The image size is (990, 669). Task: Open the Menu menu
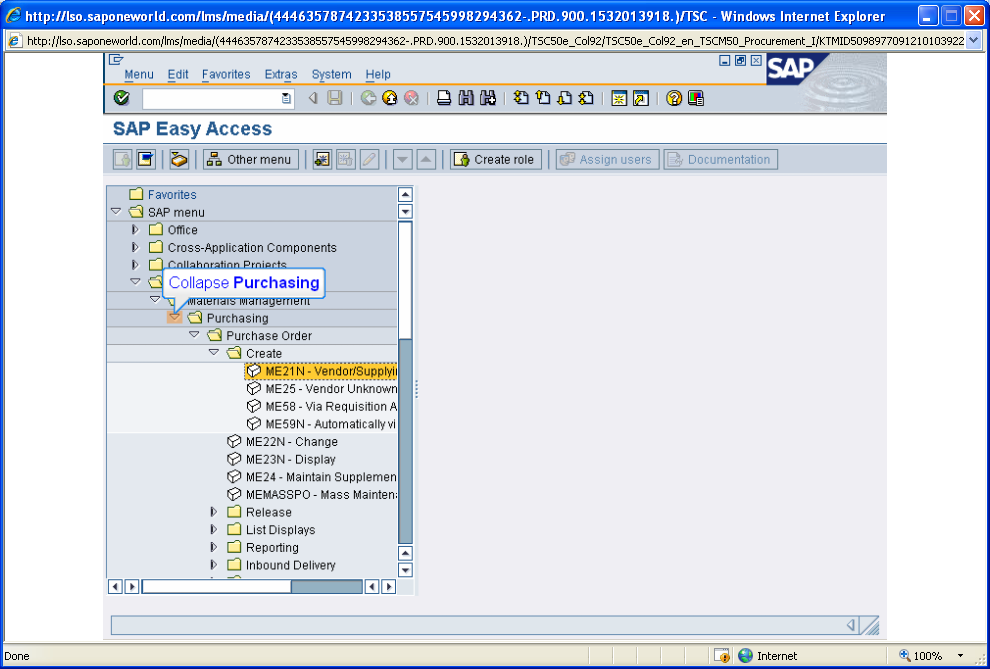point(139,74)
